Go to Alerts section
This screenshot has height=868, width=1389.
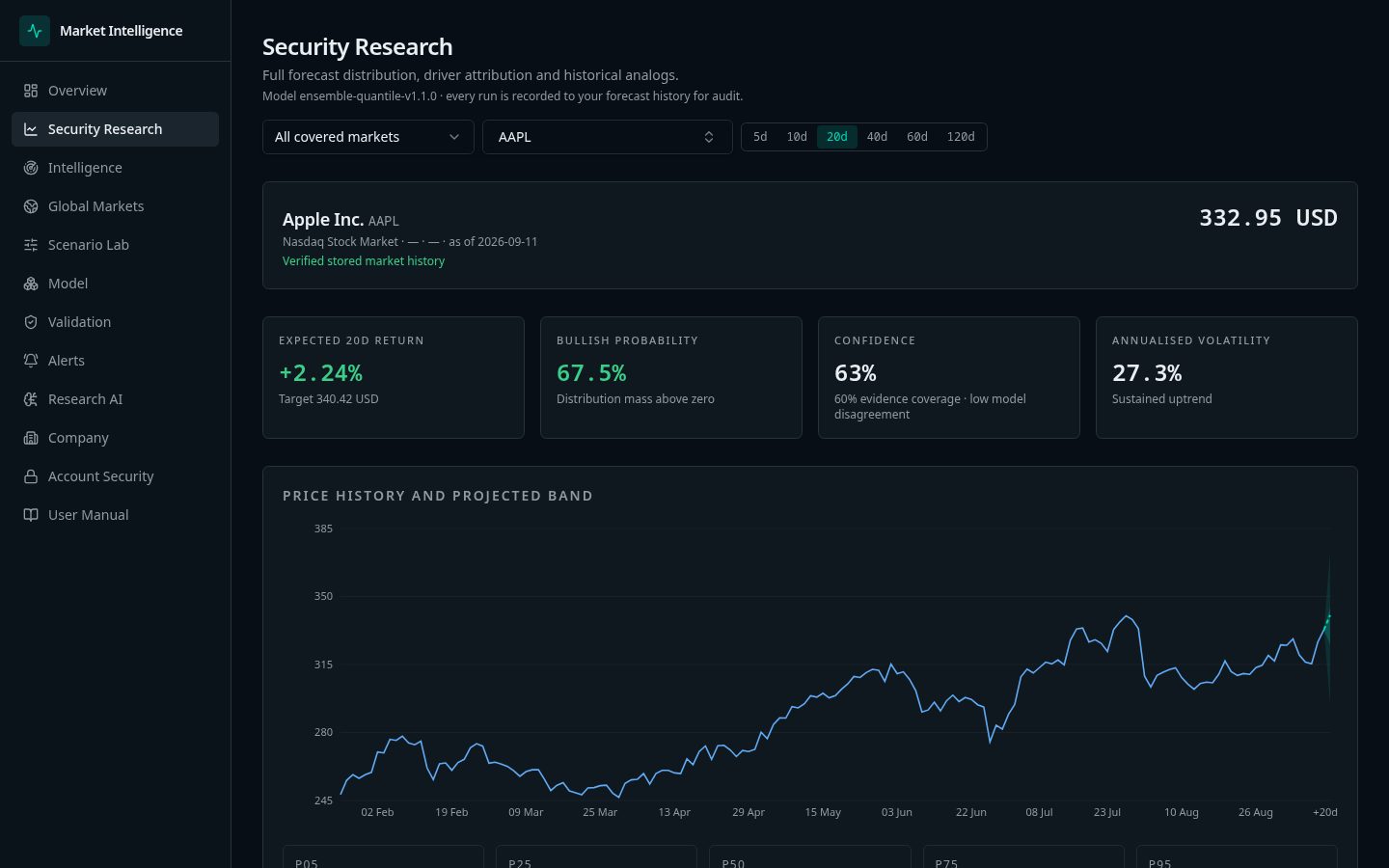click(x=115, y=361)
